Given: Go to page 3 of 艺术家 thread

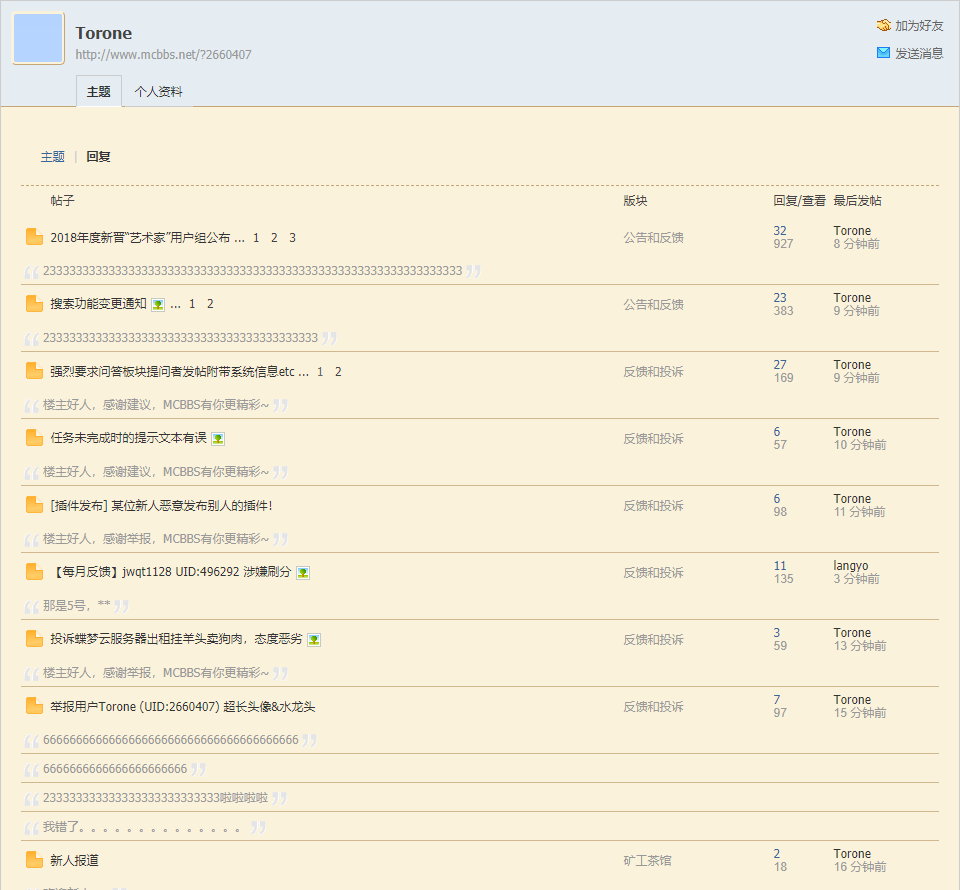Looking at the screenshot, I should (293, 237).
